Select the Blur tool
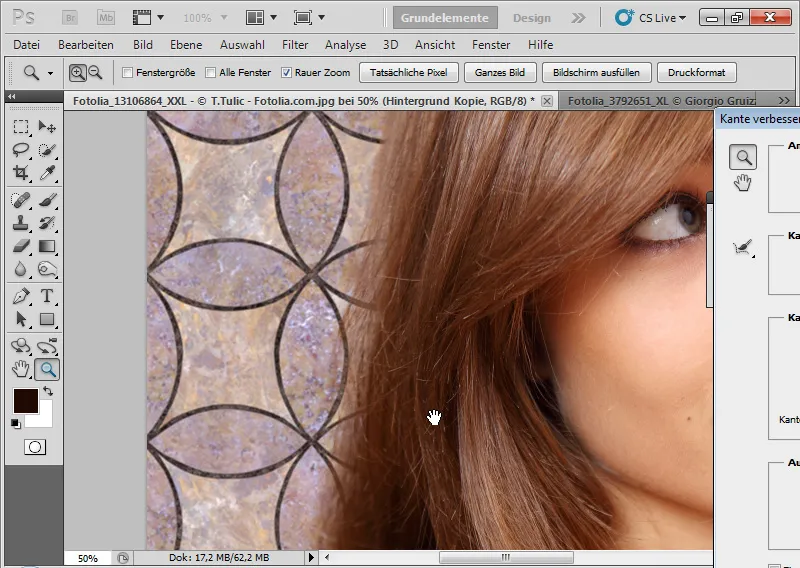Image resolution: width=800 pixels, height=568 pixels. 20,269
